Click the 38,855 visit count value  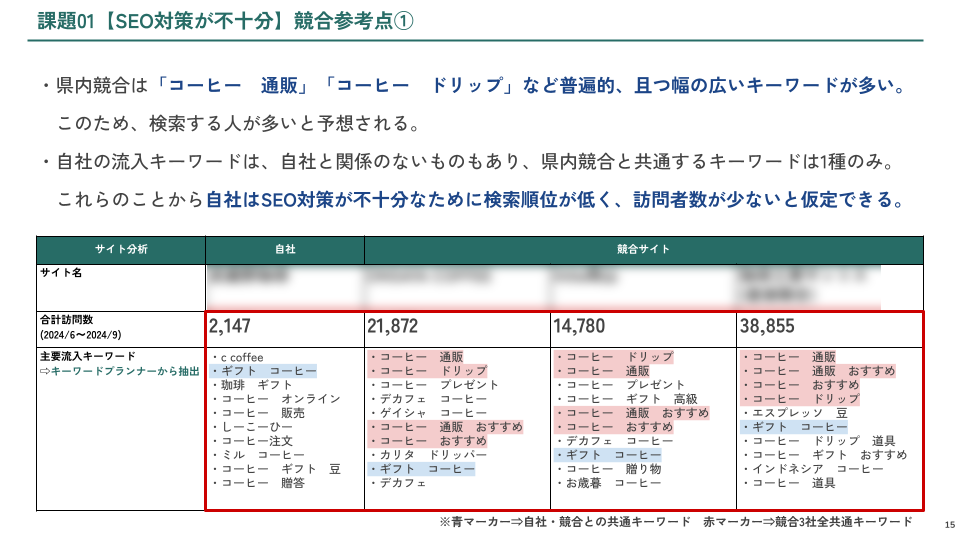click(x=767, y=327)
